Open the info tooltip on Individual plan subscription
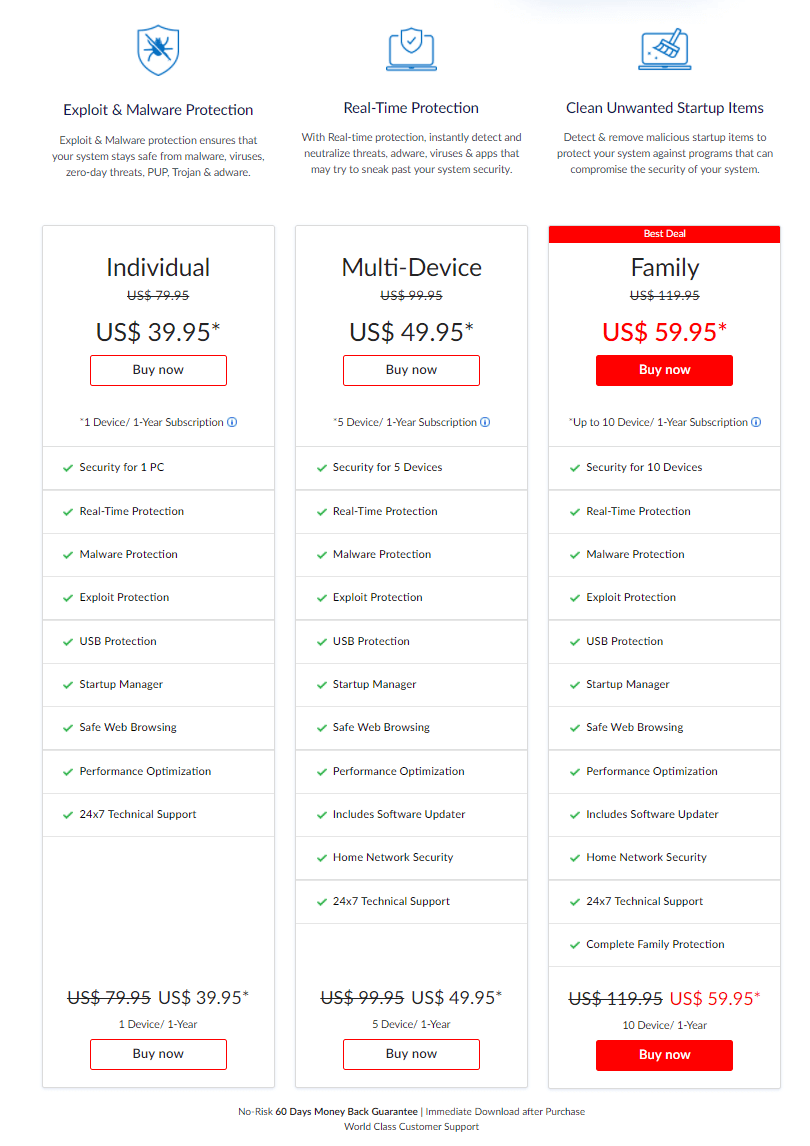The width and height of the screenshot is (810, 1146). (232, 422)
